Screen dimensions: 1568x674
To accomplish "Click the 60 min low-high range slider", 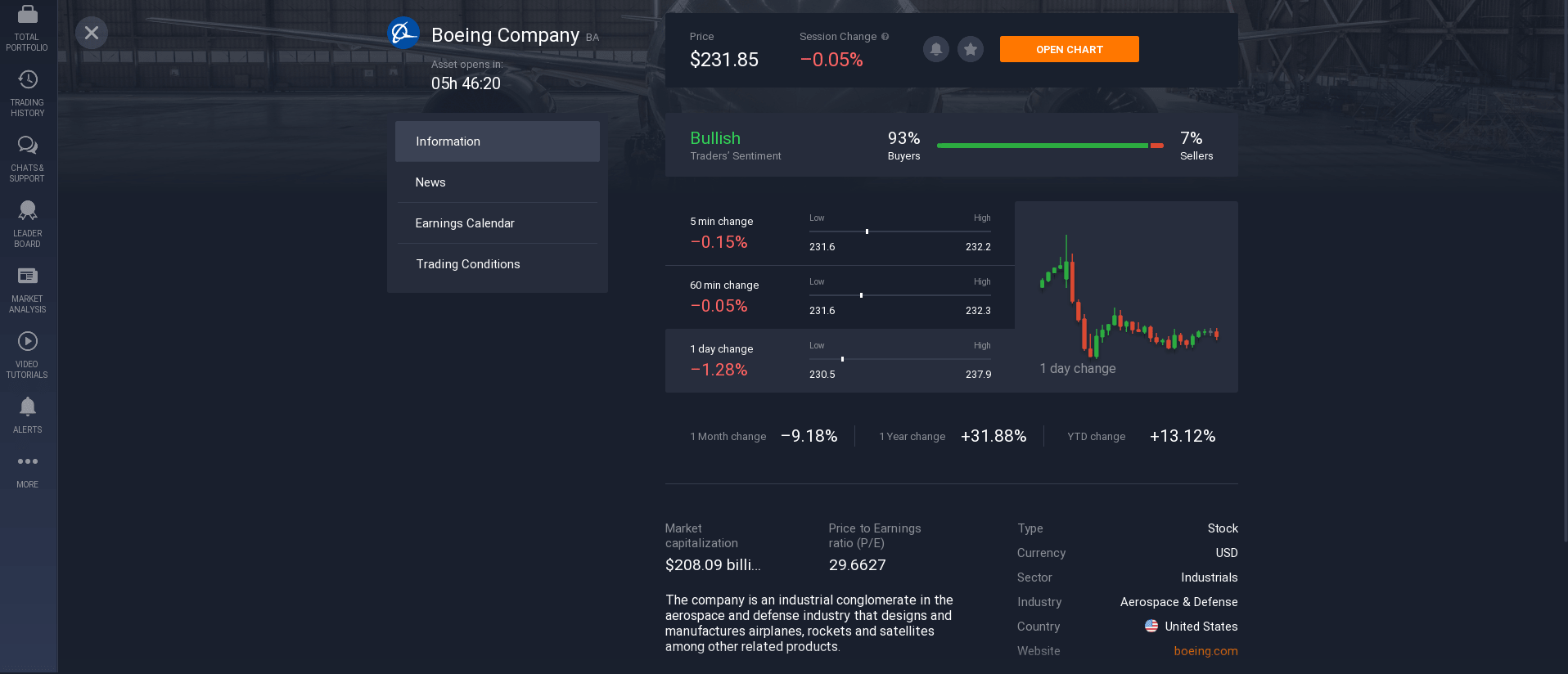I will pyautogui.click(x=900, y=295).
